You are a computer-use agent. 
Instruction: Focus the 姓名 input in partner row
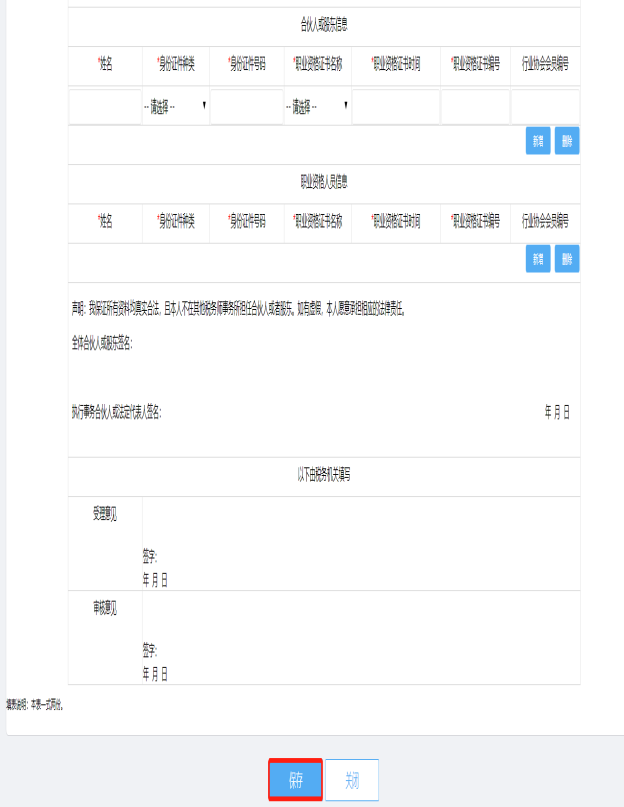pyautogui.click(x=105, y=107)
